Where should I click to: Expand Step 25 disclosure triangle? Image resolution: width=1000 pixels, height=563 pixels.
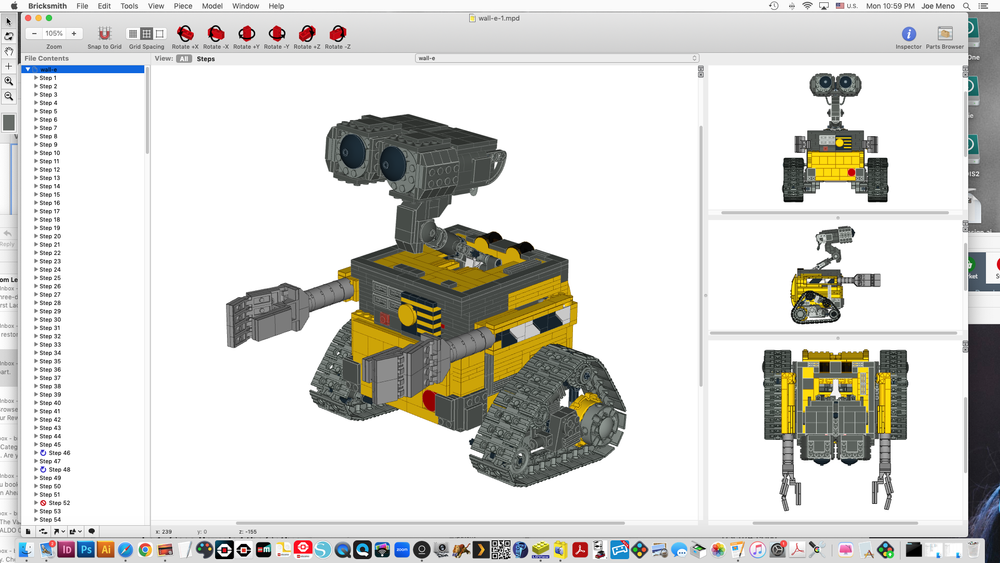(x=36, y=278)
